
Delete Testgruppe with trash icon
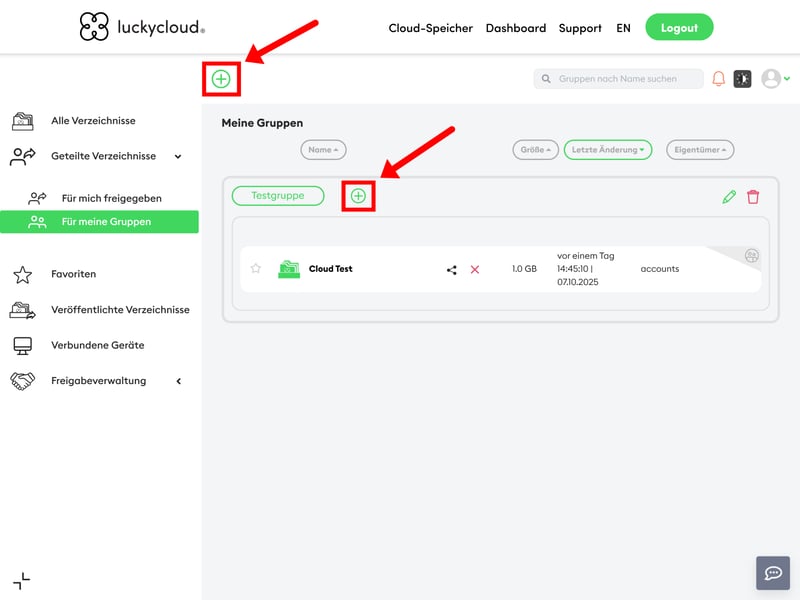pos(753,197)
